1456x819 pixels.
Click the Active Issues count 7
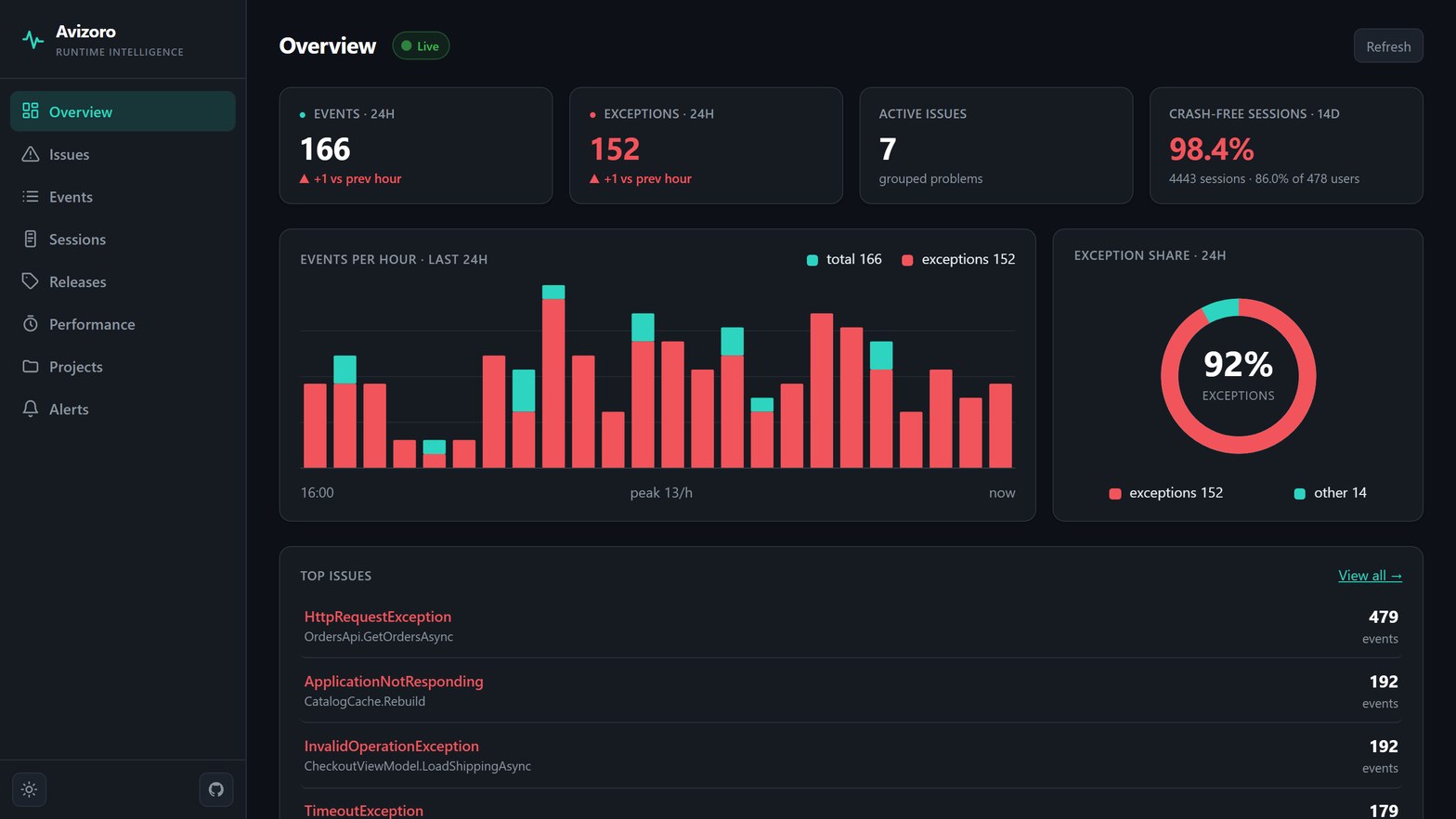888,149
